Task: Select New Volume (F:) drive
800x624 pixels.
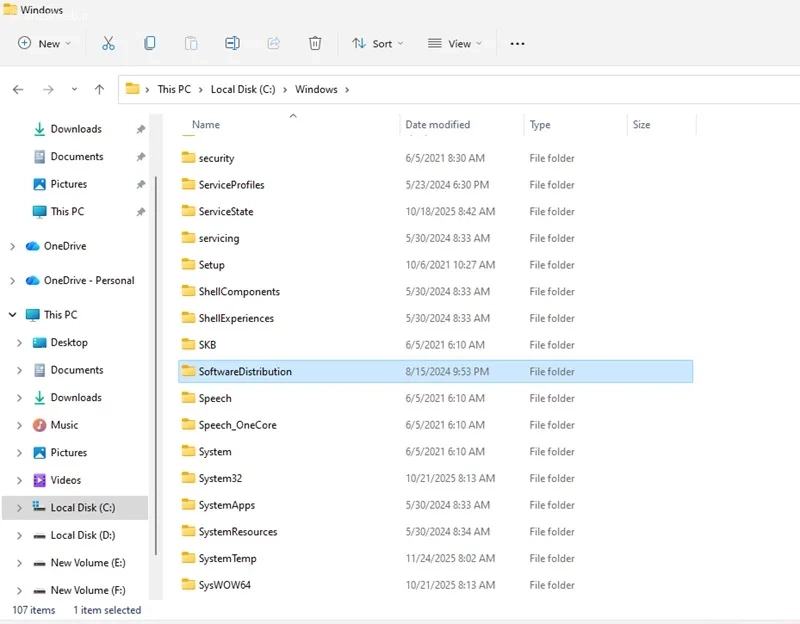Action: coord(88,590)
